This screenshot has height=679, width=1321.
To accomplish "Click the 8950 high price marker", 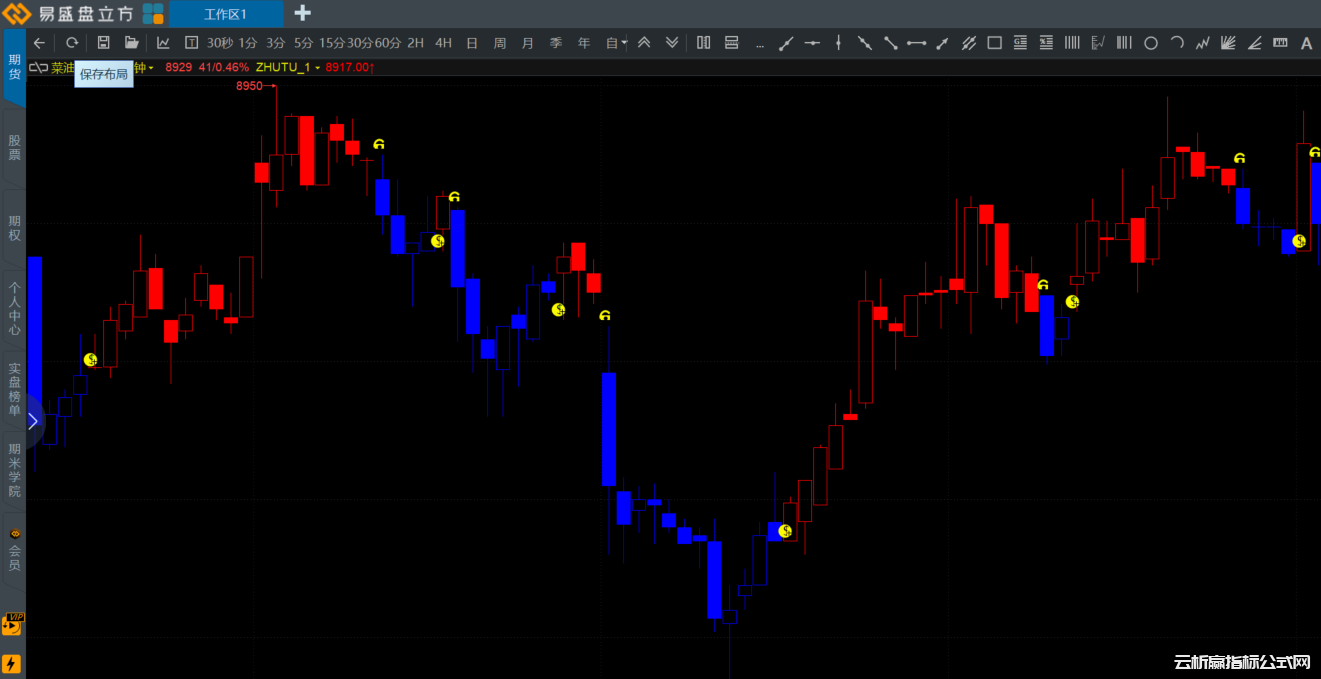I will (249, 86).
